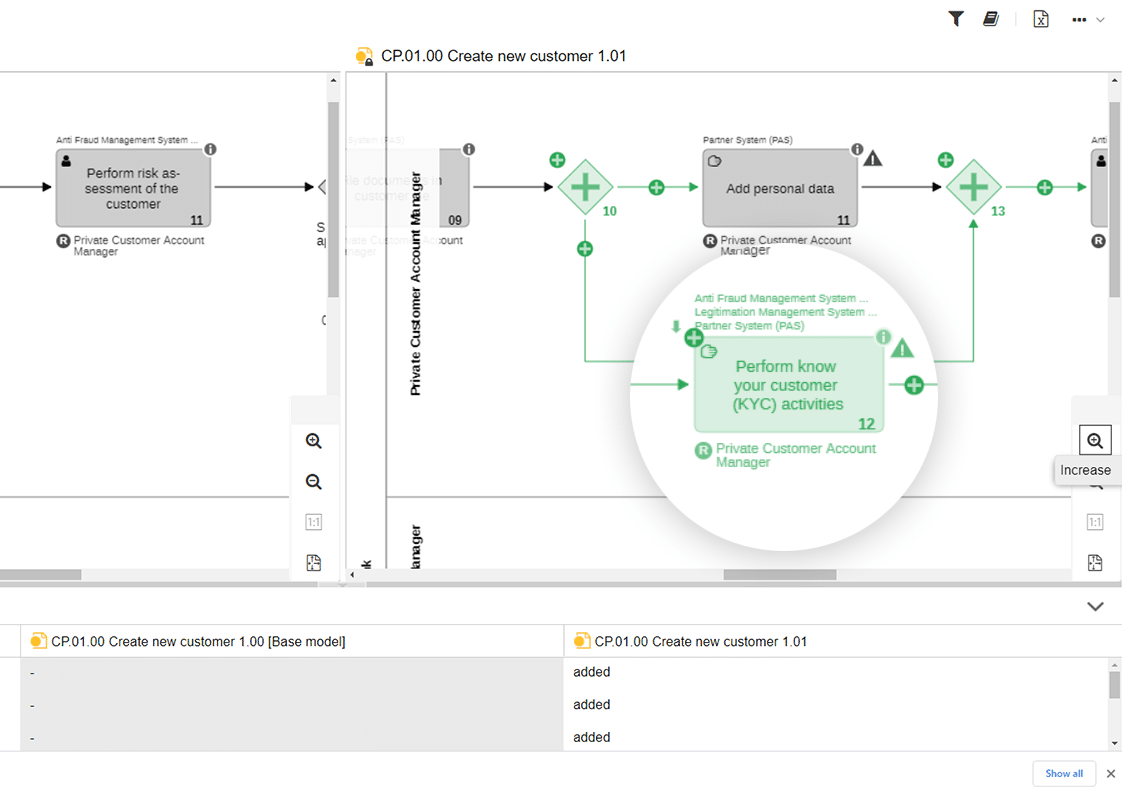The width and height of the screenshot is (1122, 793).
Task: Open the three-dots more options menu
Action: pyautogui.click(x=1080, y=19)
